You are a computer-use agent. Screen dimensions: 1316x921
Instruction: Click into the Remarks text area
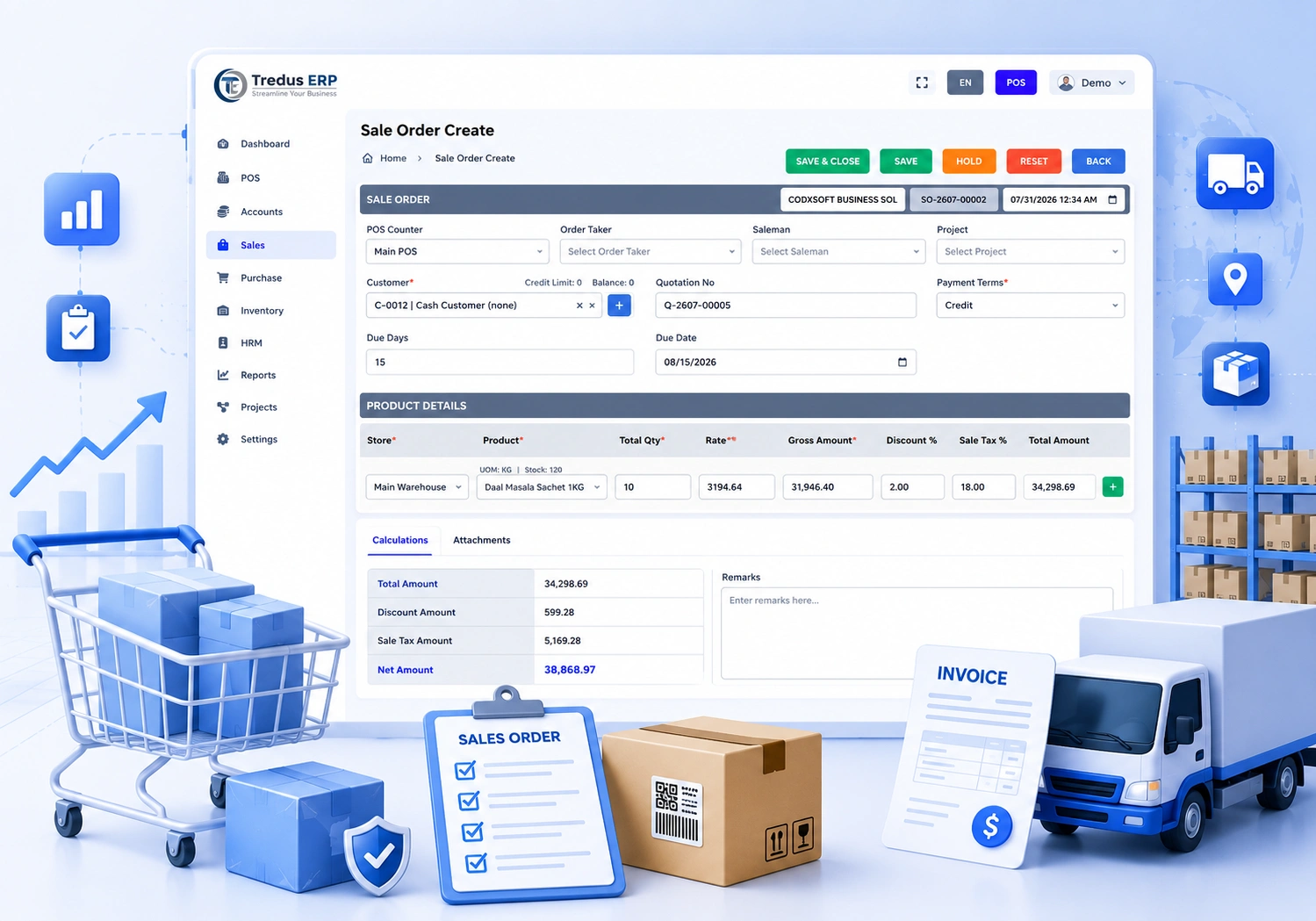pyautogui.click(x=917, y=633)
